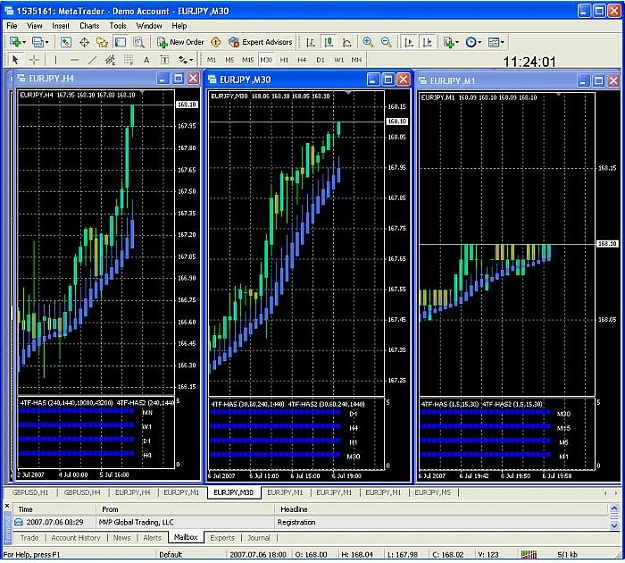Toggle Auto Scroll chart icon

pos(409,42)
